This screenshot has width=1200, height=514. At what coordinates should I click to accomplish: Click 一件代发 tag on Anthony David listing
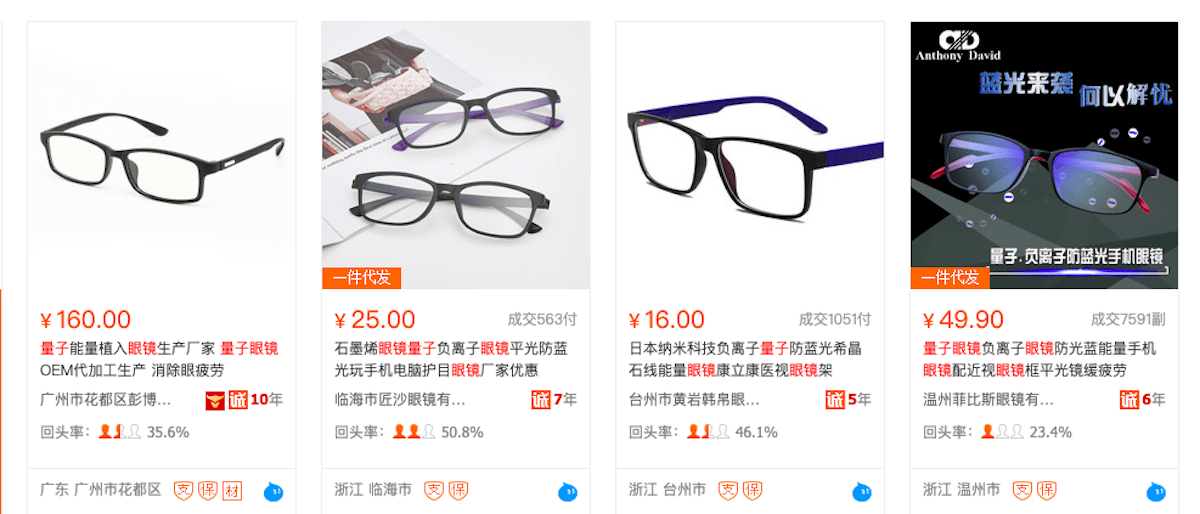point(950,278)
